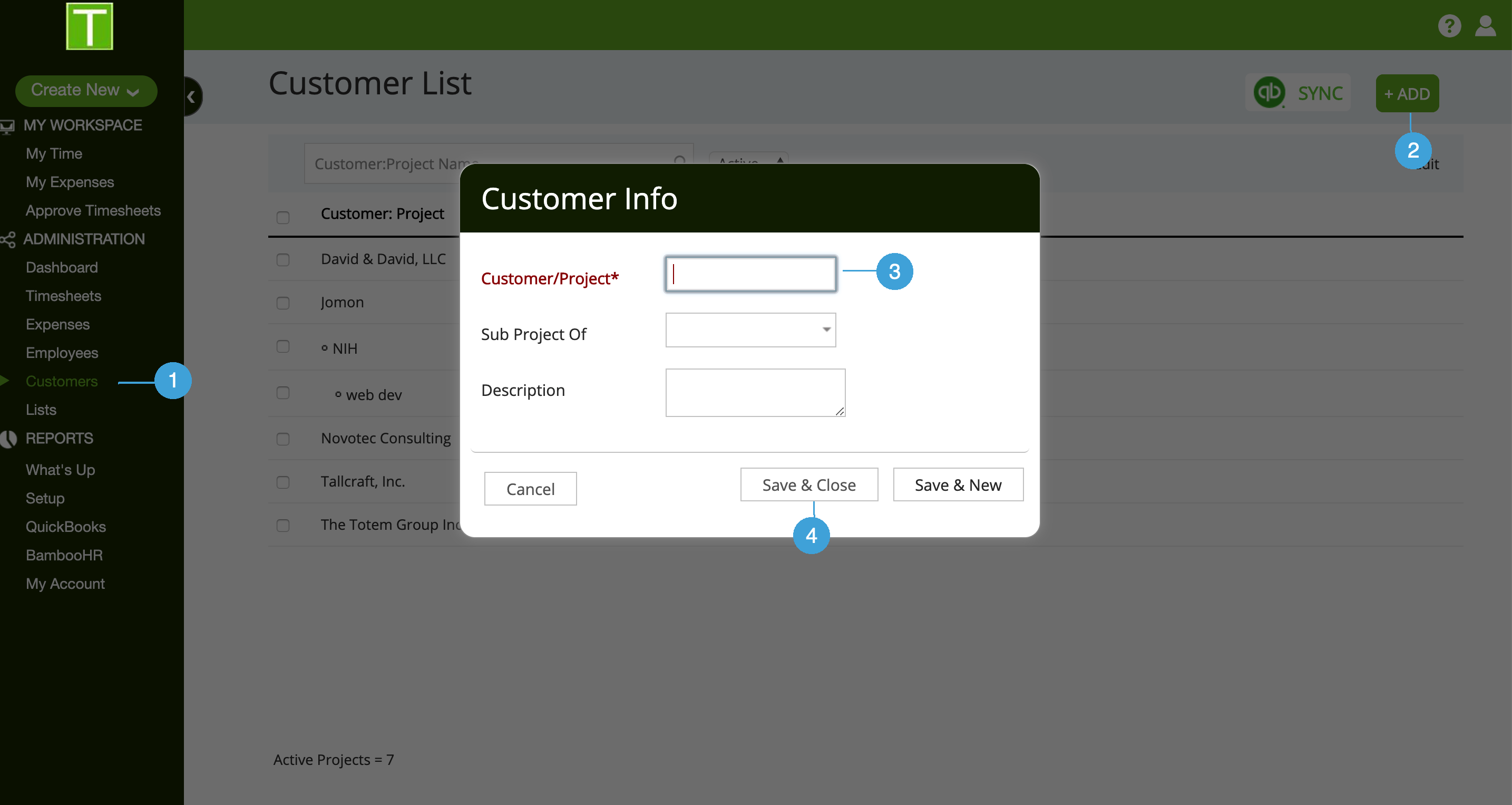The image size is (1512, 805).
Task: Select the Jomon customer name
Action: (x=342, y=303)
